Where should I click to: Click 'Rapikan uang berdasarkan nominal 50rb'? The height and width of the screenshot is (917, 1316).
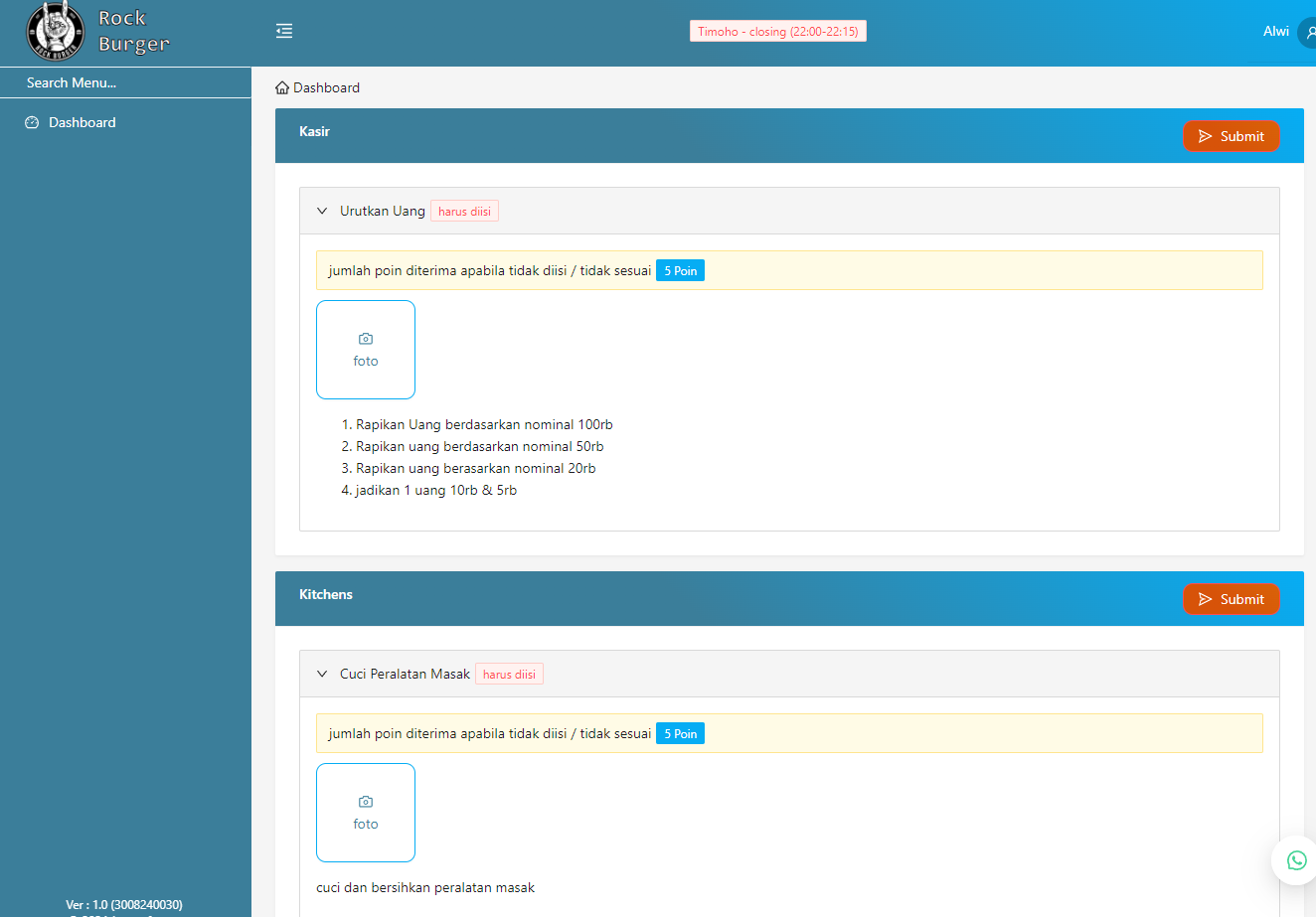point(480,446)
